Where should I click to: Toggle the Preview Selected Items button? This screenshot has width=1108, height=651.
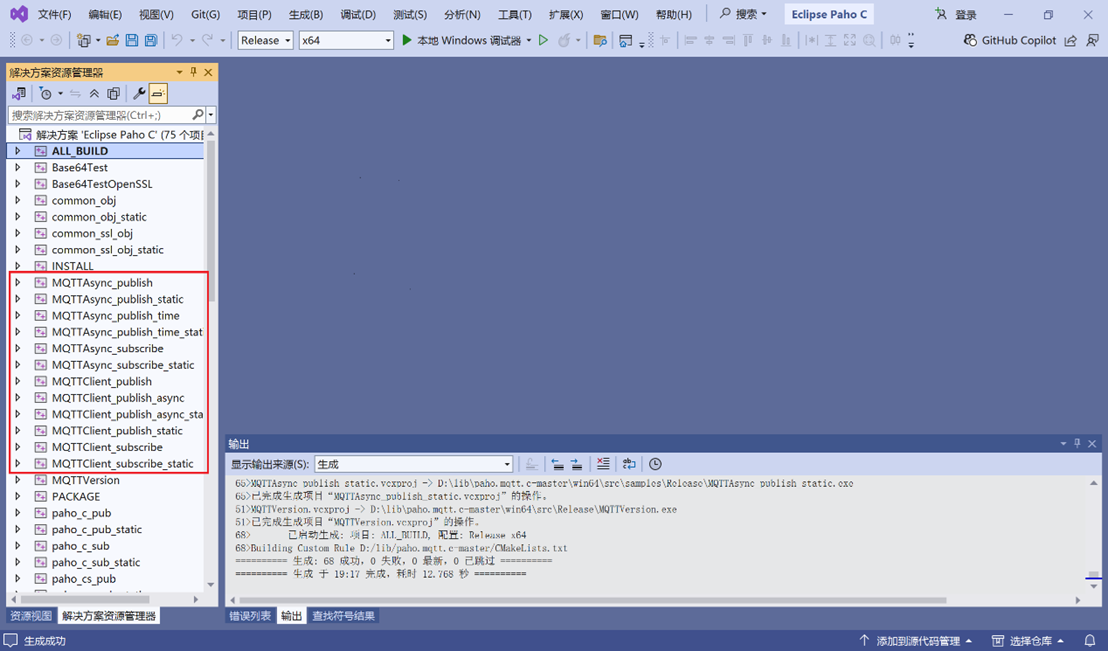158,93
